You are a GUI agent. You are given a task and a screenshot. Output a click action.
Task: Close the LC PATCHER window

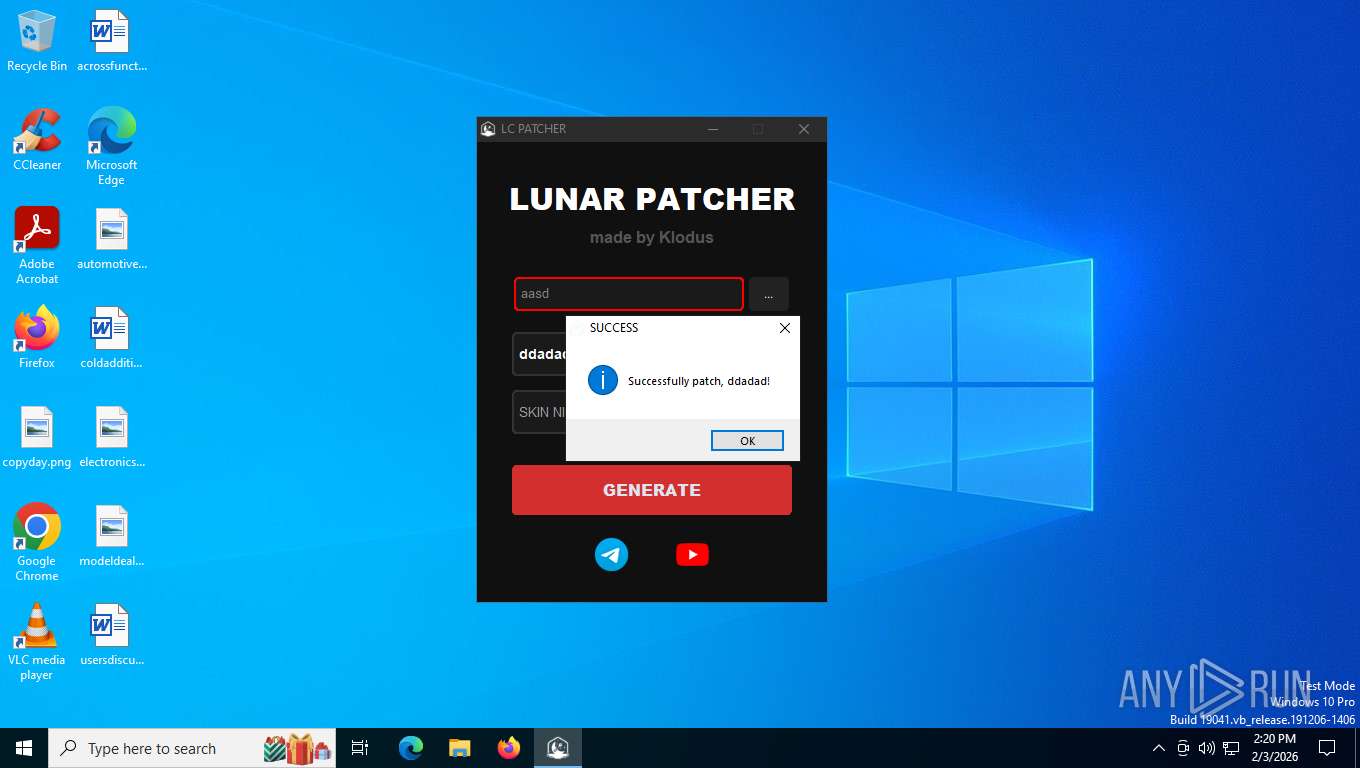point(803,129)
